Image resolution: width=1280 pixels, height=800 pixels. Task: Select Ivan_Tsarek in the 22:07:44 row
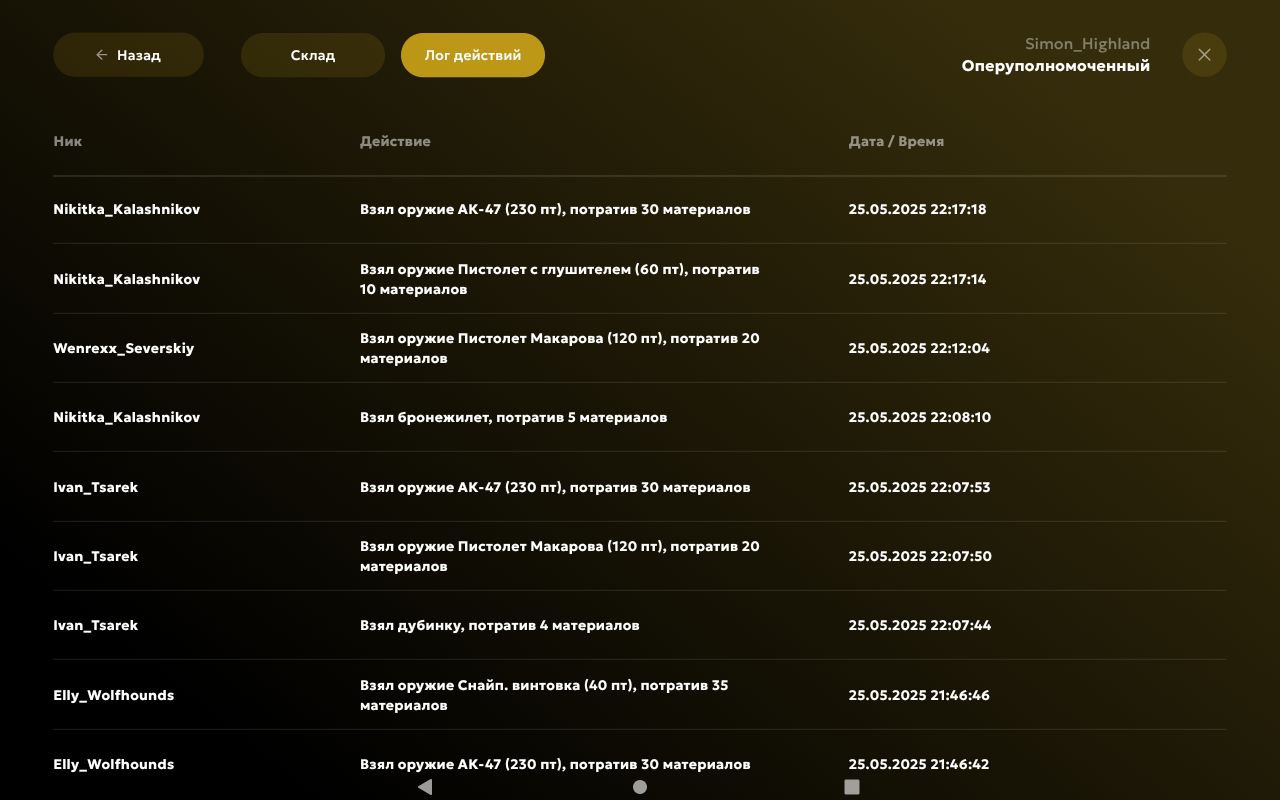(96, 625)
